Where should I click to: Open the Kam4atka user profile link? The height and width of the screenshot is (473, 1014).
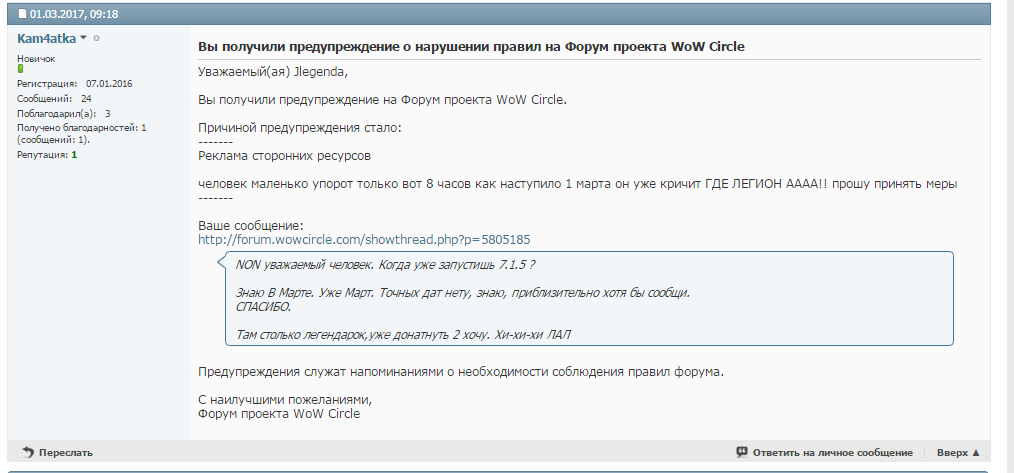point(46,38)
